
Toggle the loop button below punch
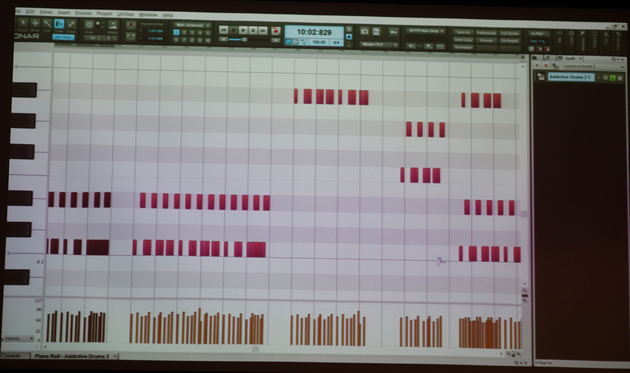click(131, 36)
